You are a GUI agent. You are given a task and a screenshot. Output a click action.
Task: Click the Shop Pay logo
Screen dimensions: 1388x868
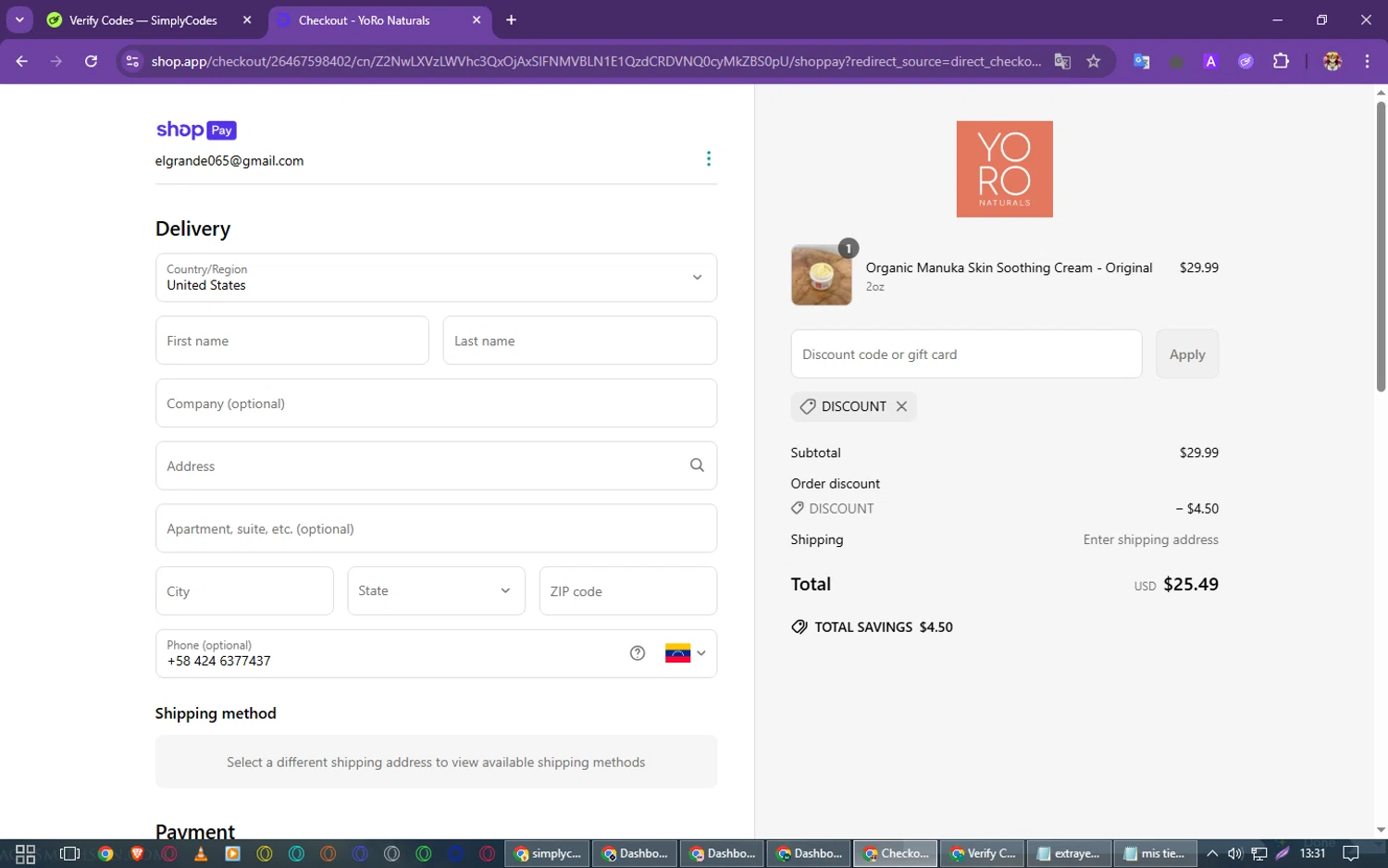point(196,130)
